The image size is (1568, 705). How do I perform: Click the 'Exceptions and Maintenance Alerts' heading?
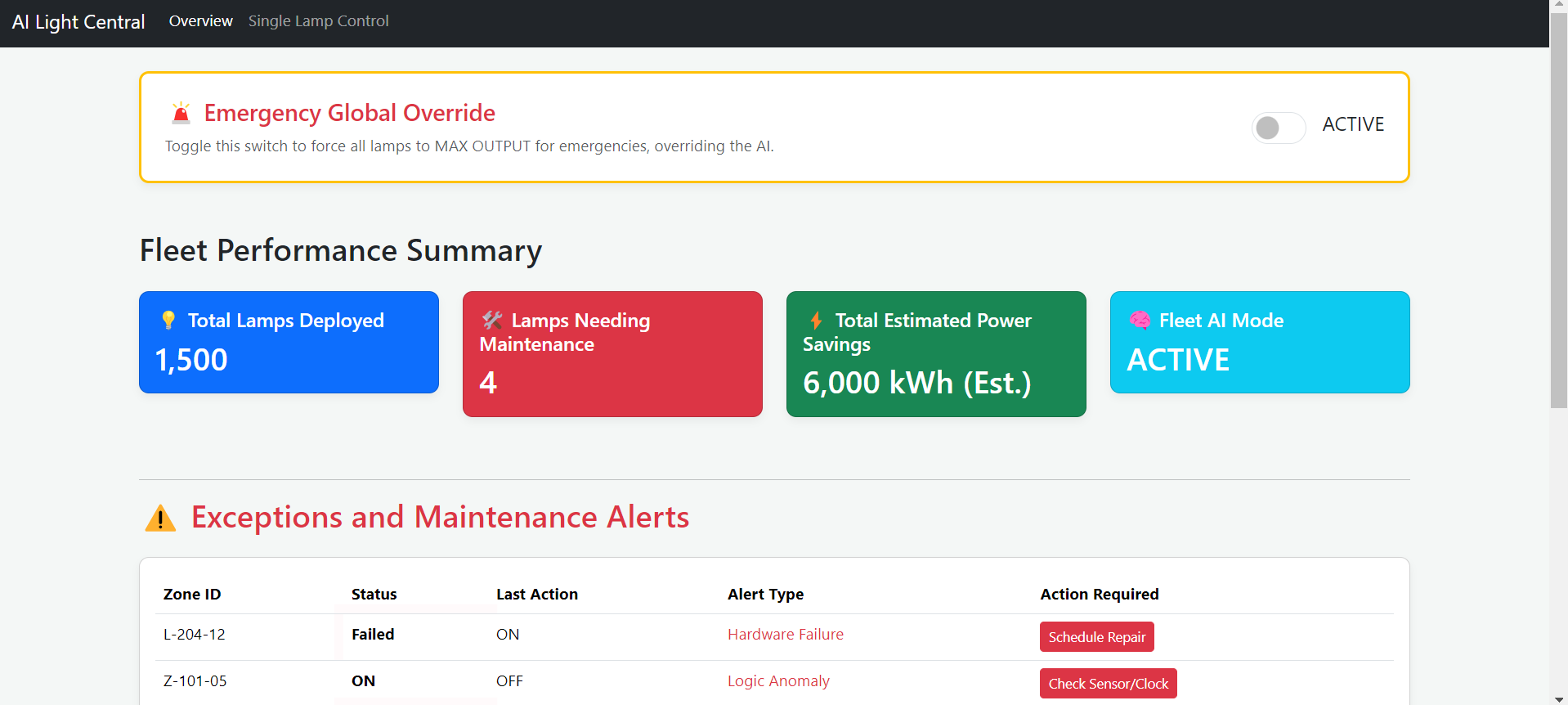tap(440, 517)
